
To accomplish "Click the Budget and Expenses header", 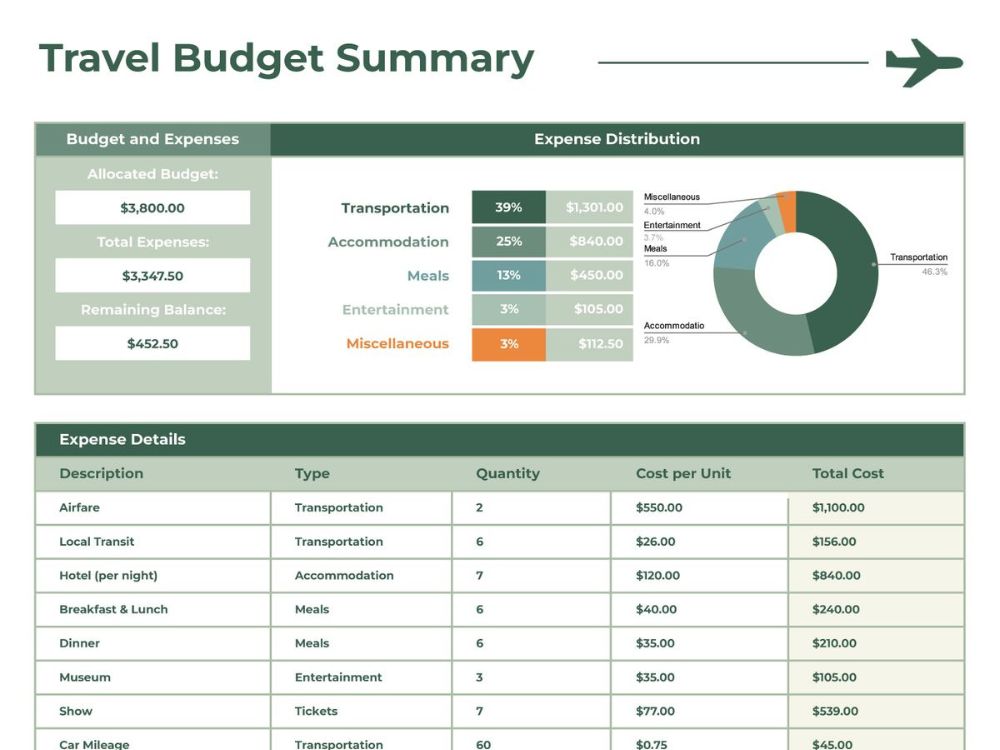I will click(152, 139).
